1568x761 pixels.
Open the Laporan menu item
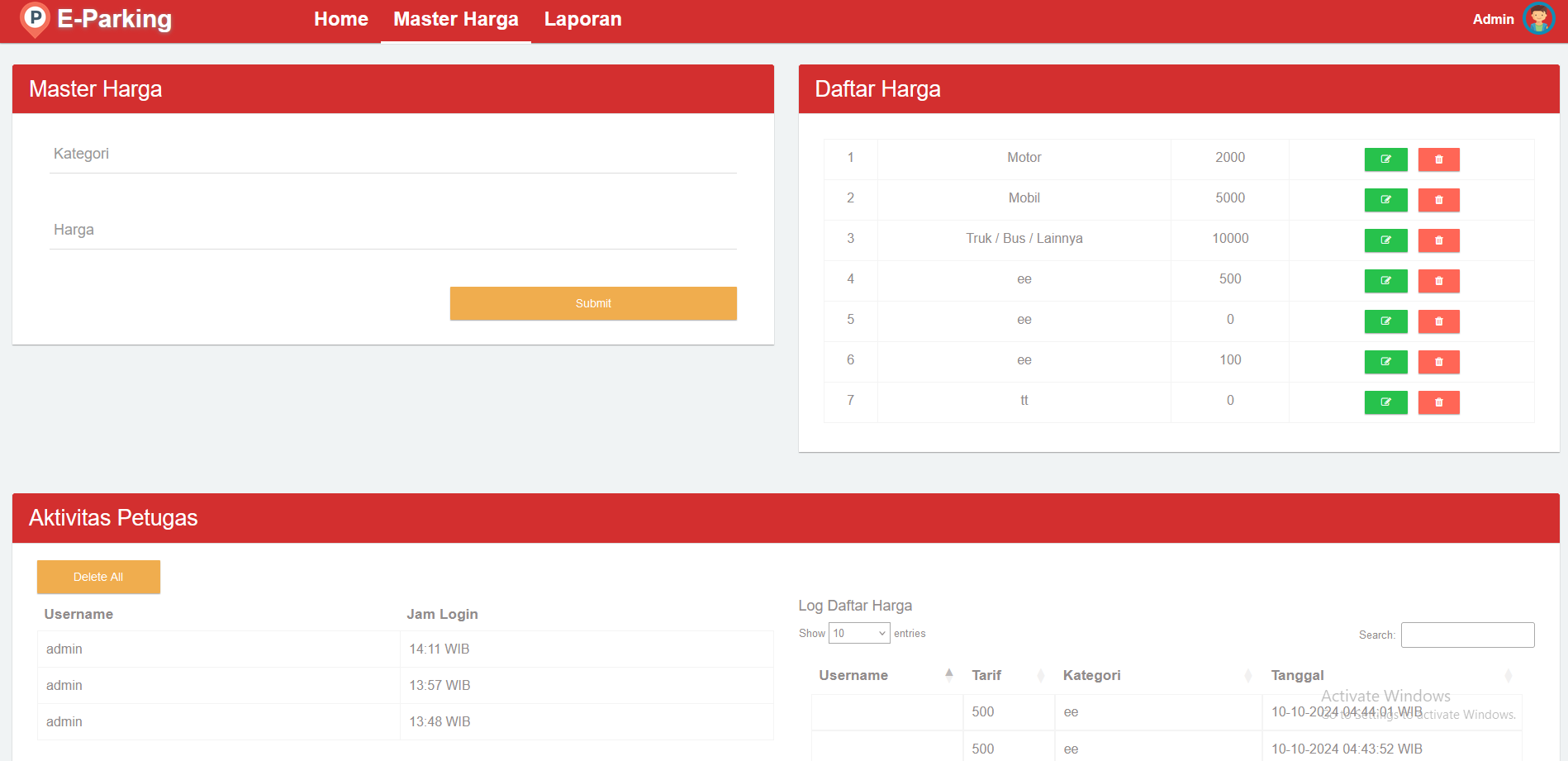[x=582, y=19]
